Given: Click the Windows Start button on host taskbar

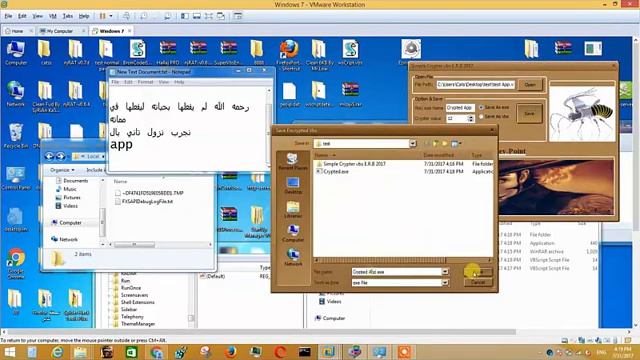Looking at the screenshot, I should click(9, 352).
